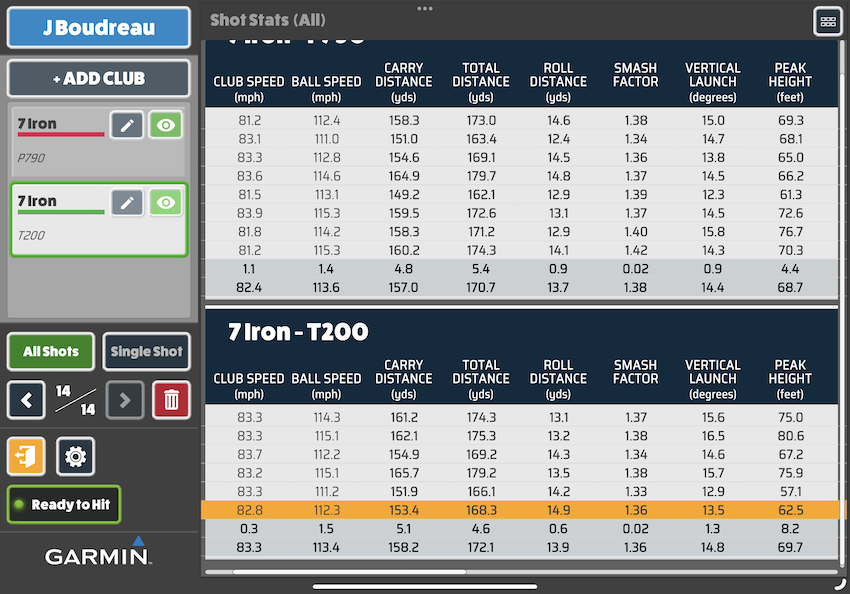
Task: Click T200 average total distance 172.1
Action: pyautogui.click(x=480, y=547)
